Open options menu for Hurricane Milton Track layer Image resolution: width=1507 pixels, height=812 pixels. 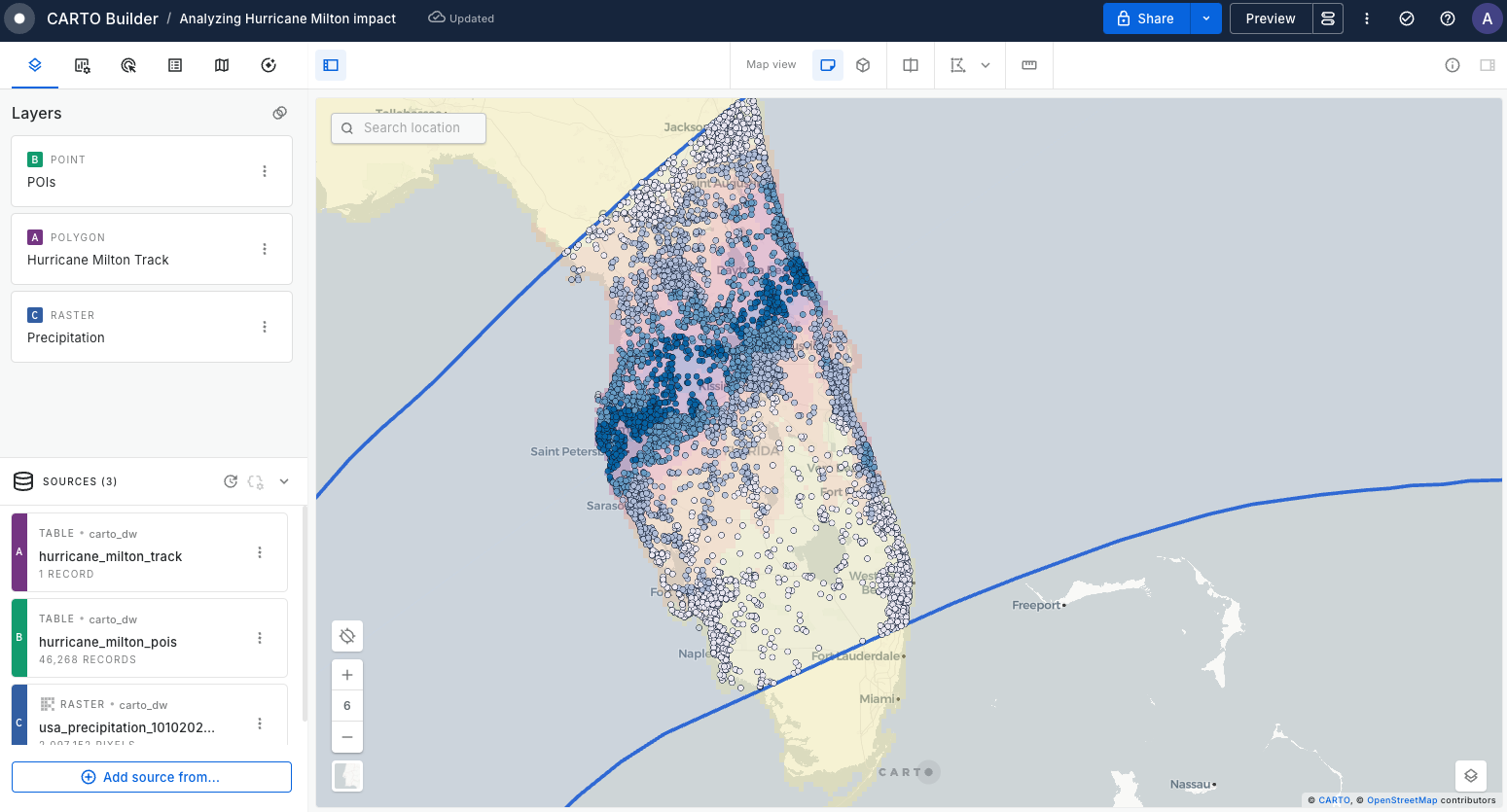[x=265, y=249]
